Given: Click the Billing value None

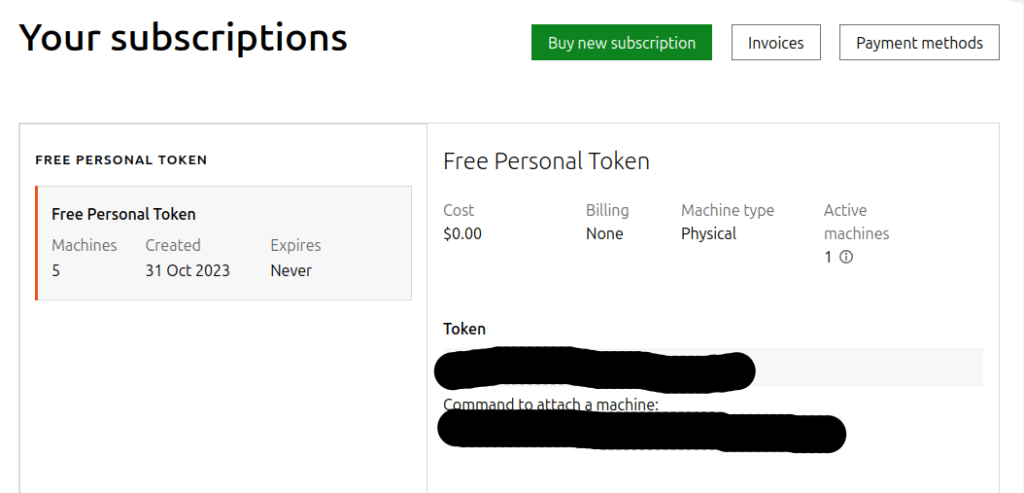Looking at the screenshot, I should point(604,234).
